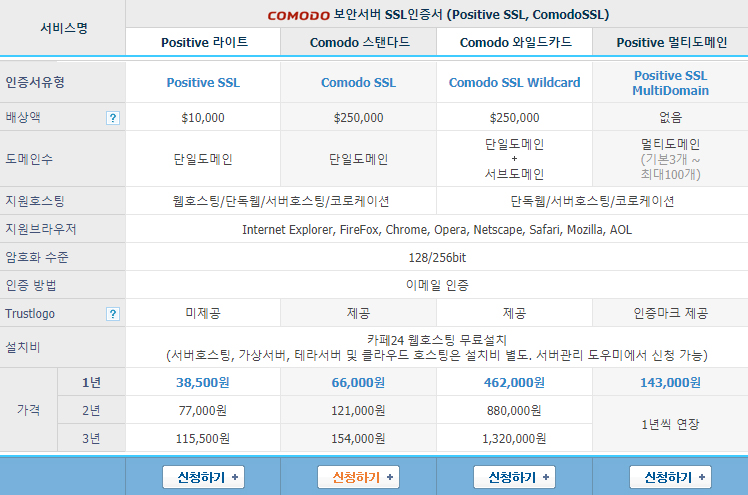Open the Positive SSL MultiDomain link
The image size is (748, 495).
670,83
